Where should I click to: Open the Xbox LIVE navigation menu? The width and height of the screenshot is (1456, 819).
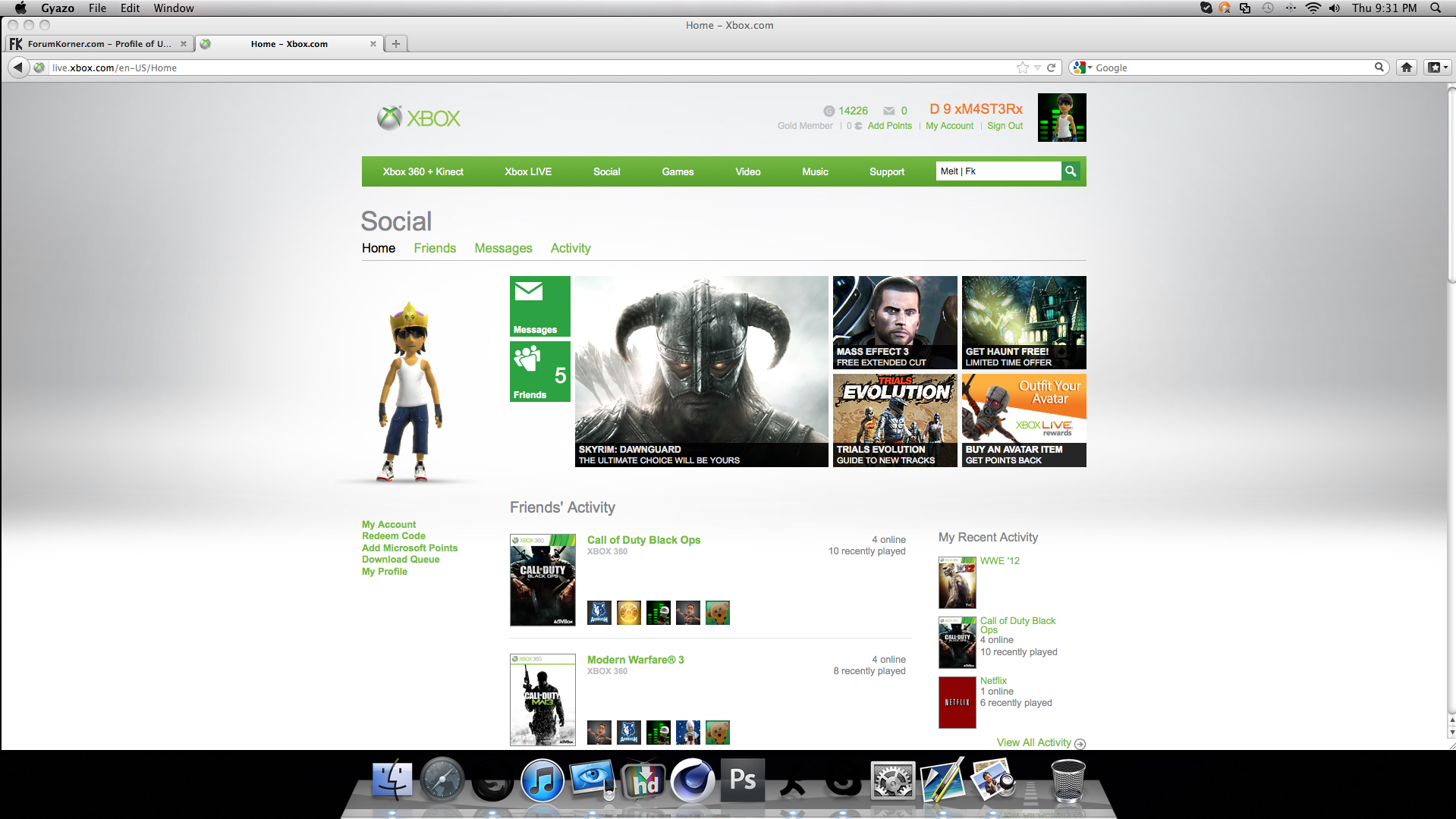528,171
